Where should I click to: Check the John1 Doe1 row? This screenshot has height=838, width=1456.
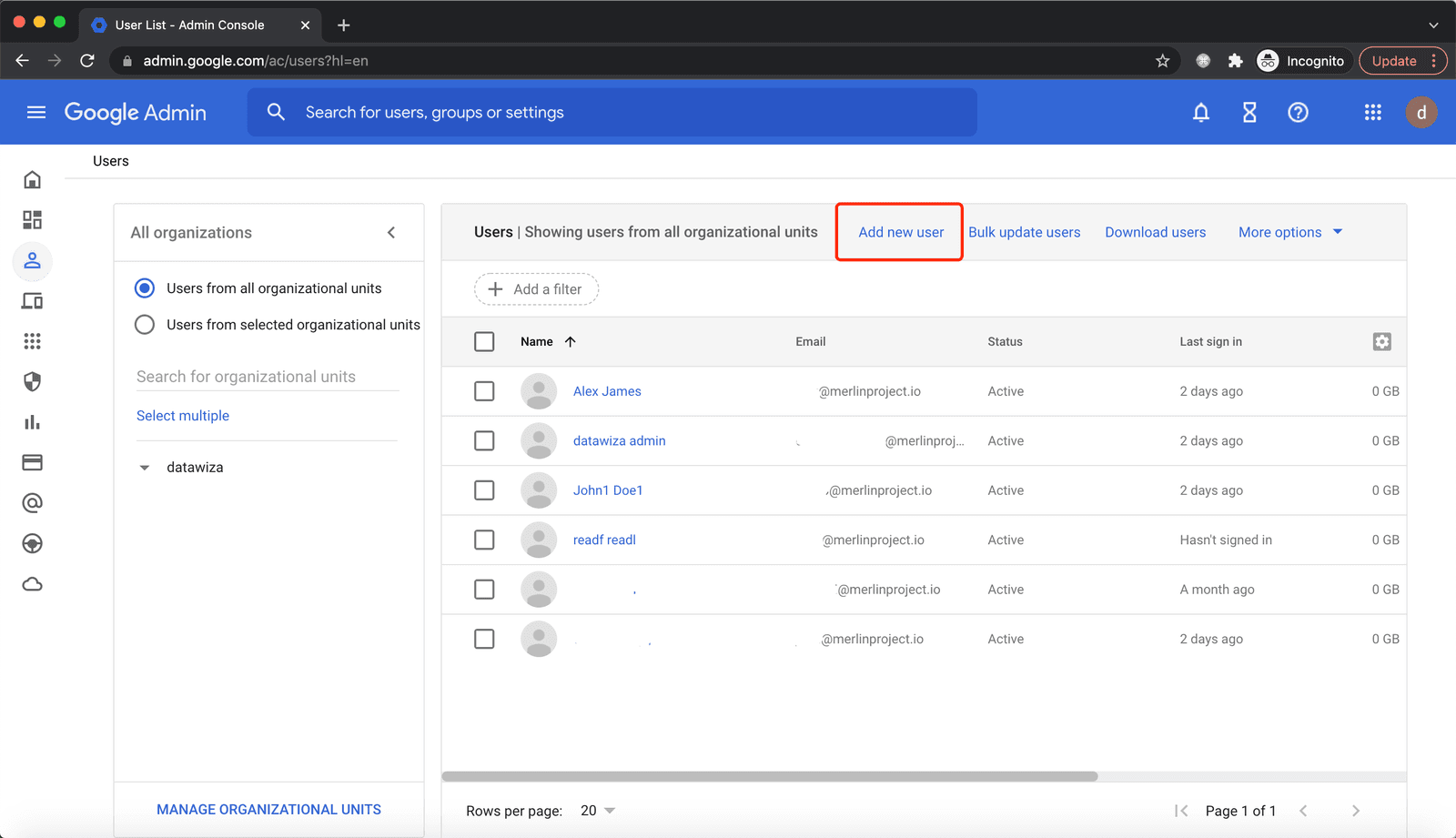484,490
